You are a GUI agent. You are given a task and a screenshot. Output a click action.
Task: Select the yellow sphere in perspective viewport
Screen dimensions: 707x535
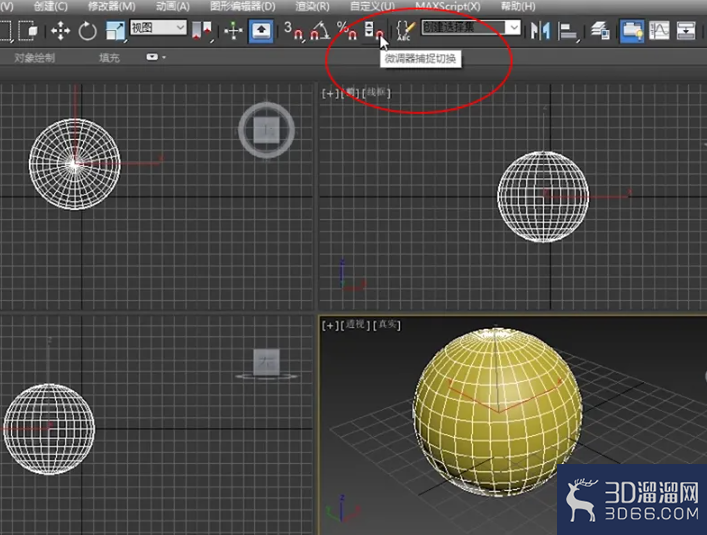(x=497, y=412)
